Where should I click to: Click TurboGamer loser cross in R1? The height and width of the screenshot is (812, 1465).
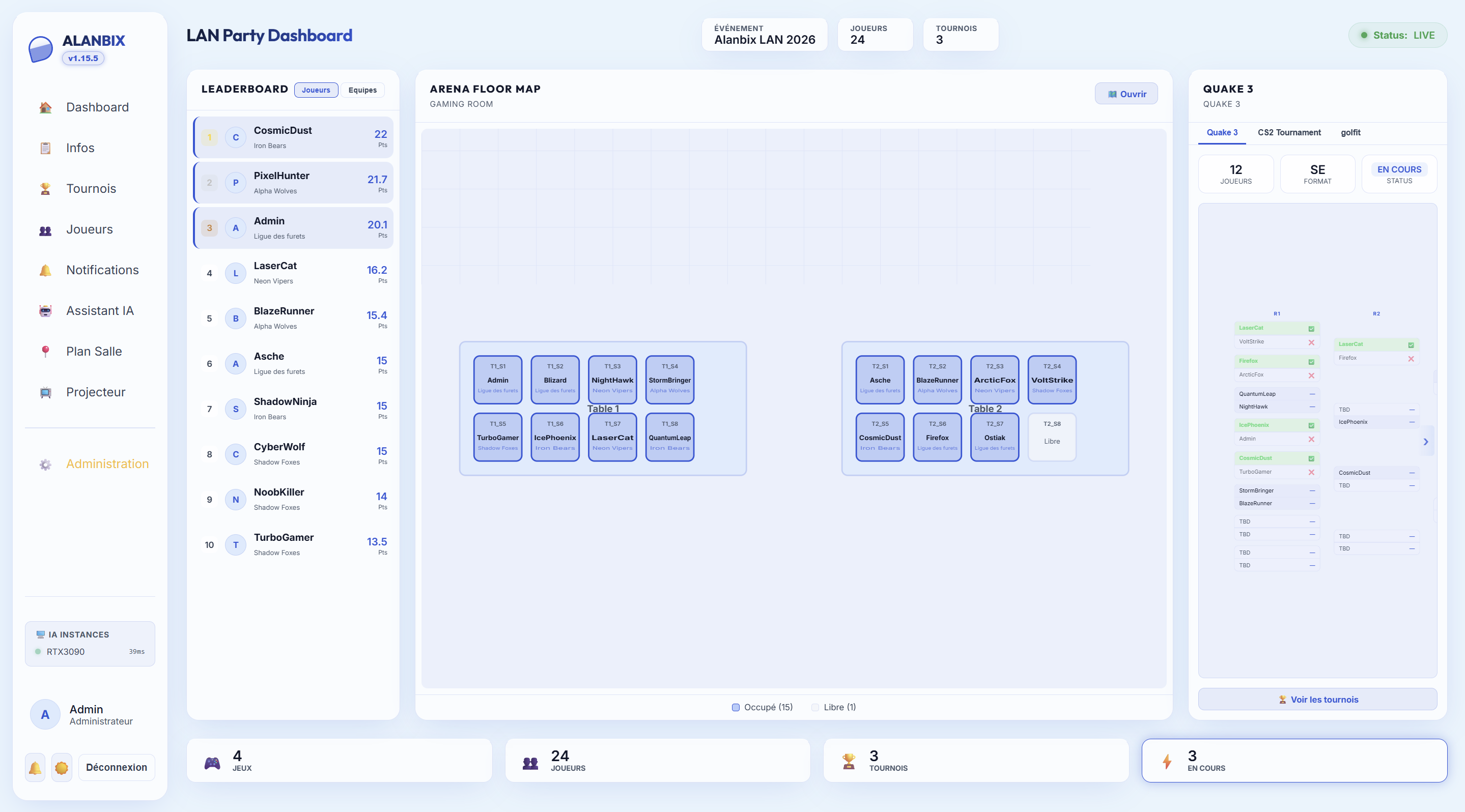coord(1311,472)
